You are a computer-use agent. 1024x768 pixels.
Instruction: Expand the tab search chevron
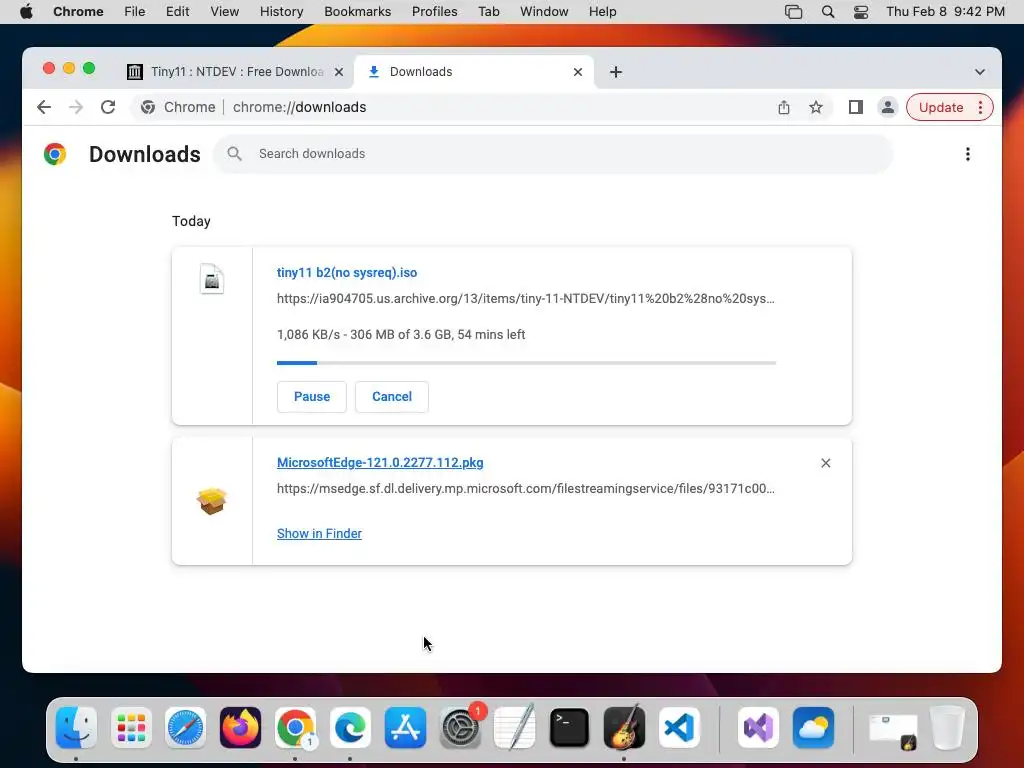(x=980, y=72)
